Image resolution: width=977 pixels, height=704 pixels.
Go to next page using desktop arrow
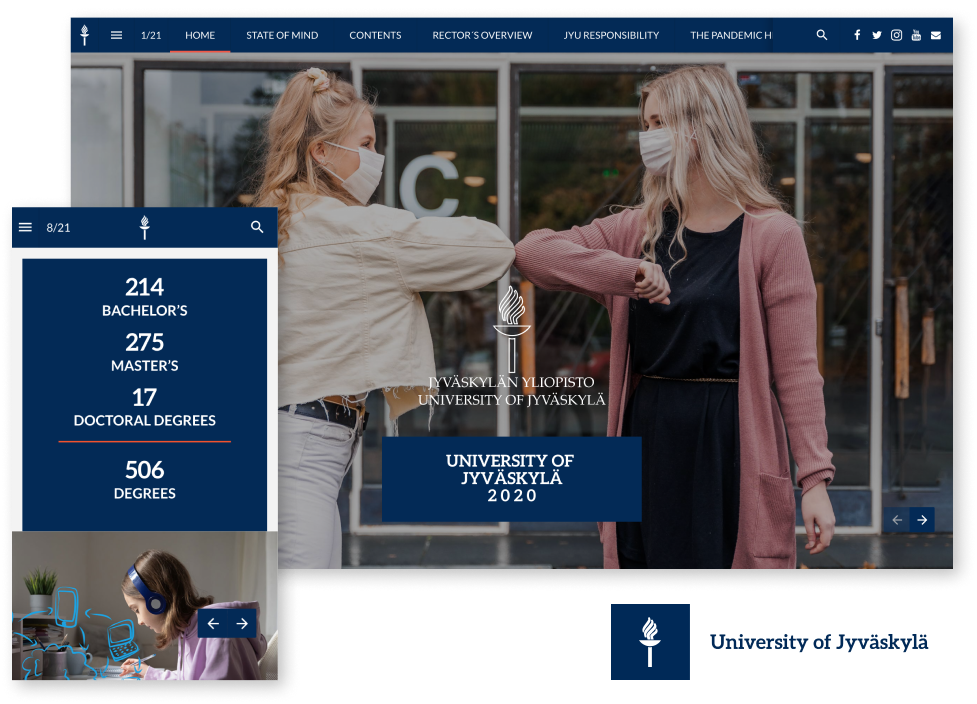pyautogui.click(x=922, y=520)
